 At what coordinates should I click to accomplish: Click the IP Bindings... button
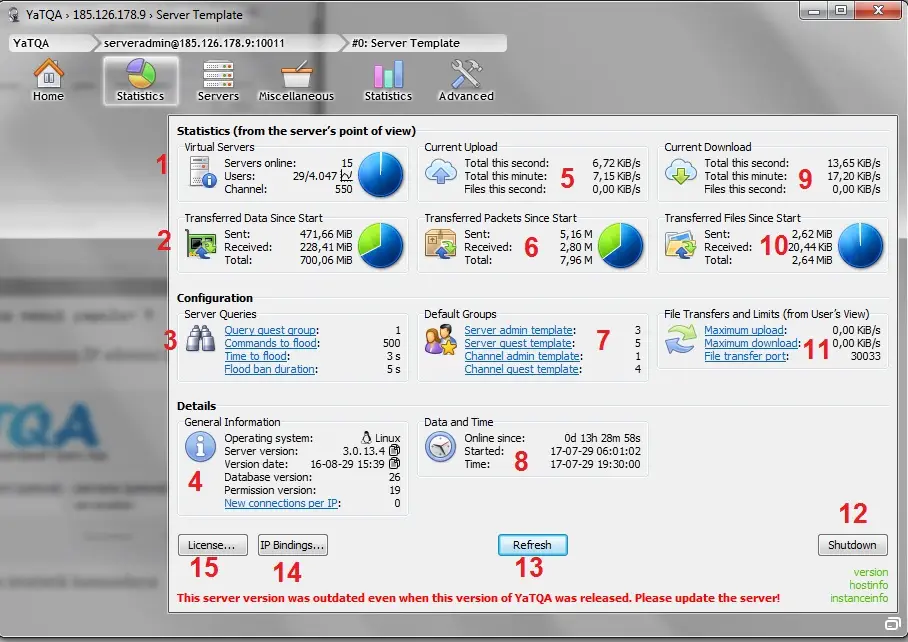[292, 545]
